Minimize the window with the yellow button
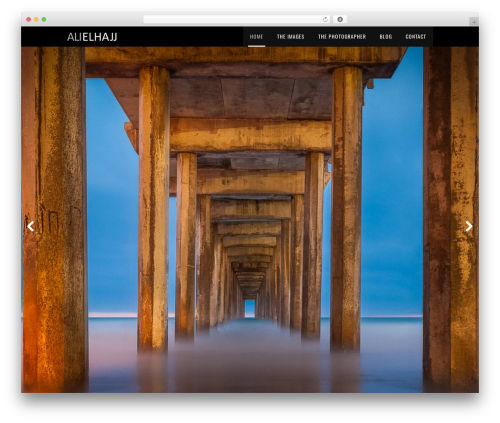 (x=36, y=20)
